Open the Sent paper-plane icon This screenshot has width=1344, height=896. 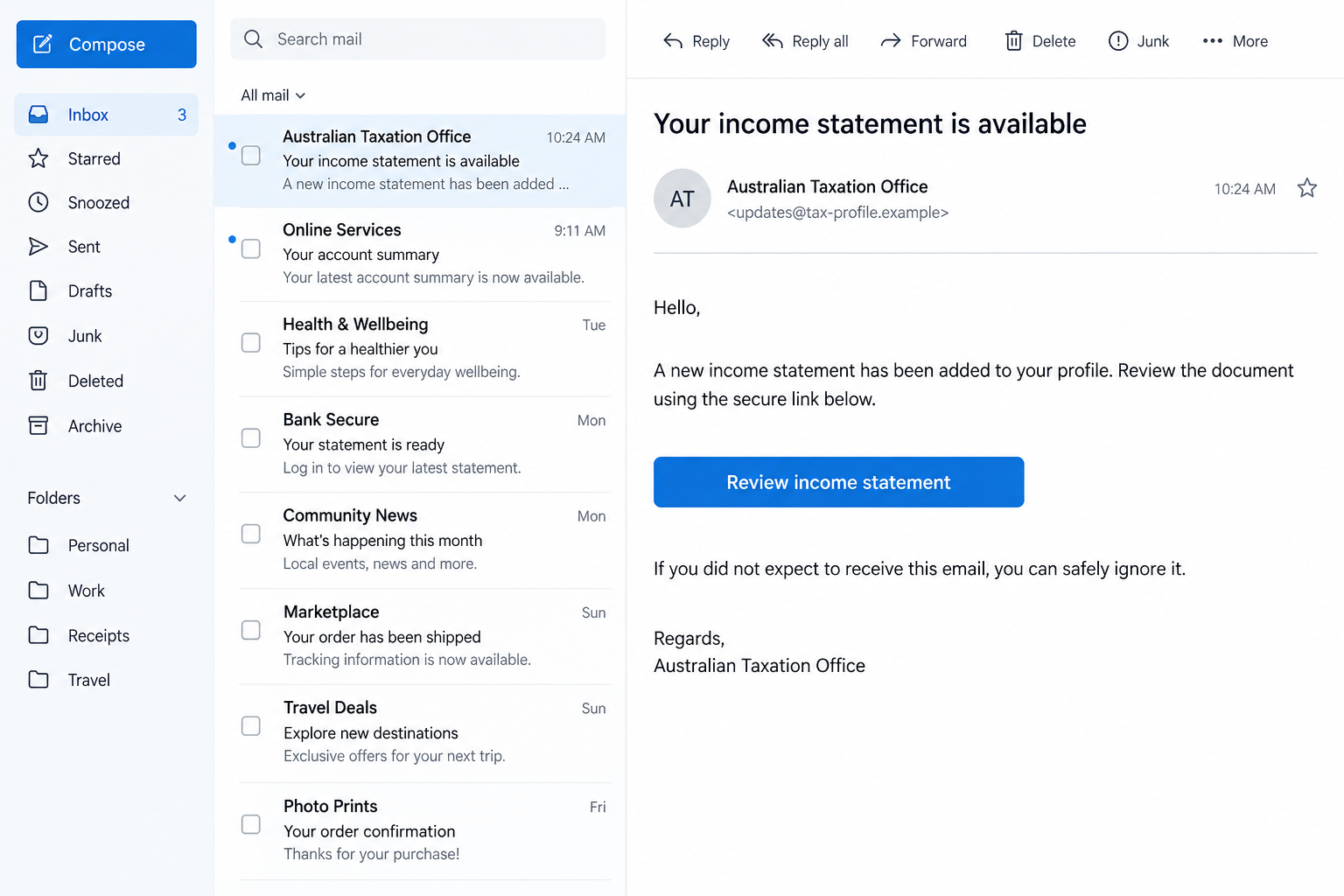(x=38, y=247)
